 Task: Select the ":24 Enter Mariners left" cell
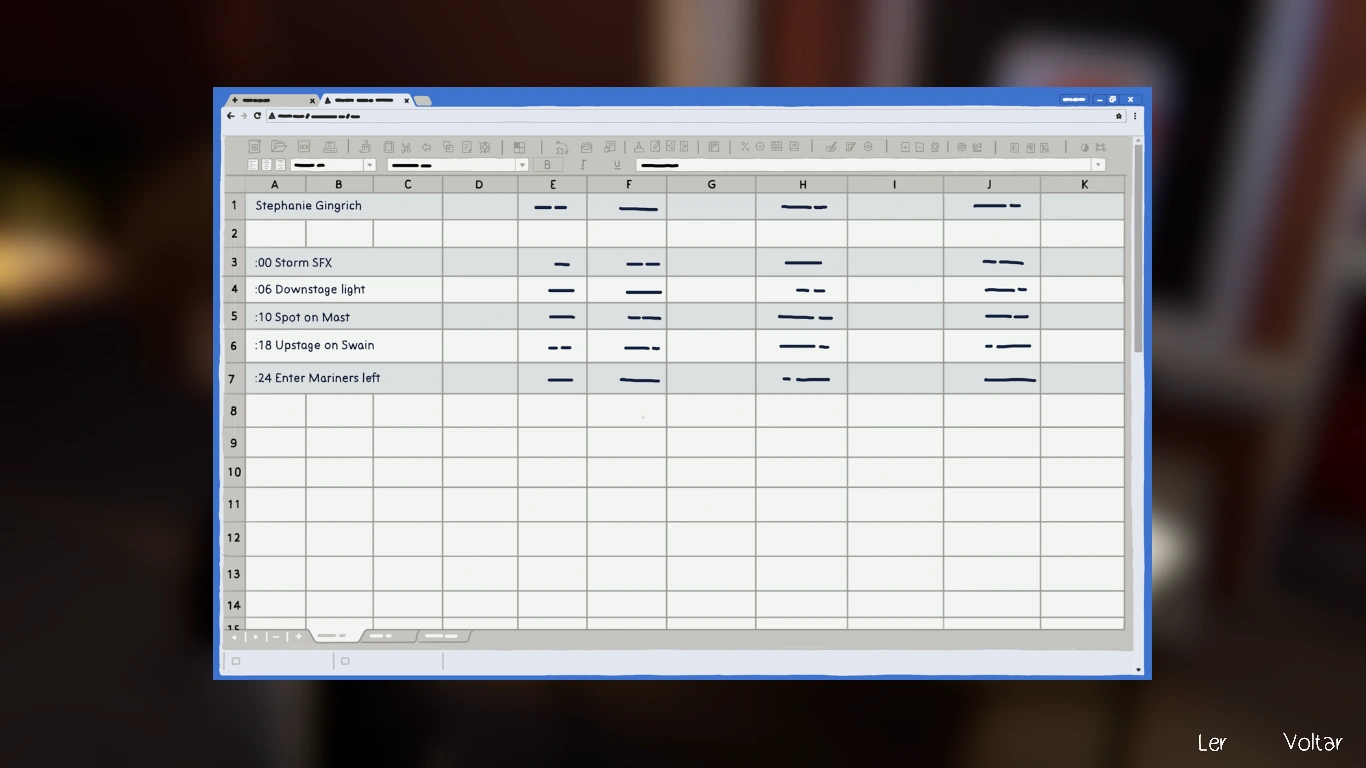click(x=344, y=378)
